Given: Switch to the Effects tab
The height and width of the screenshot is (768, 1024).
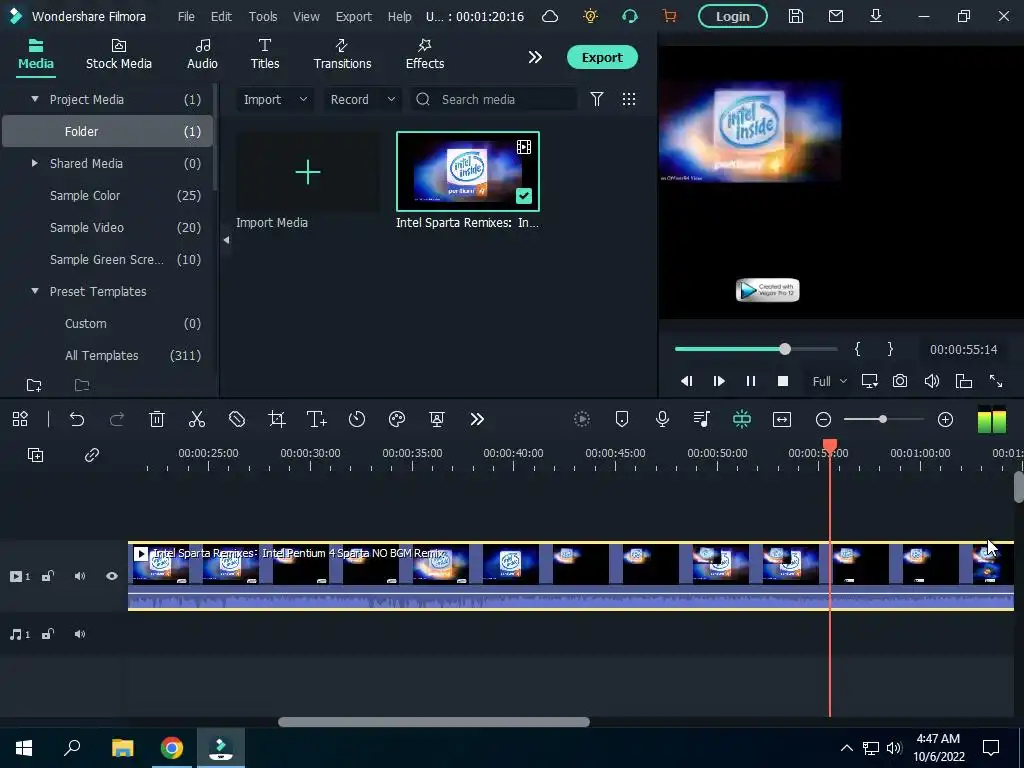Looking at the screenshot, I should coord(425,55).
